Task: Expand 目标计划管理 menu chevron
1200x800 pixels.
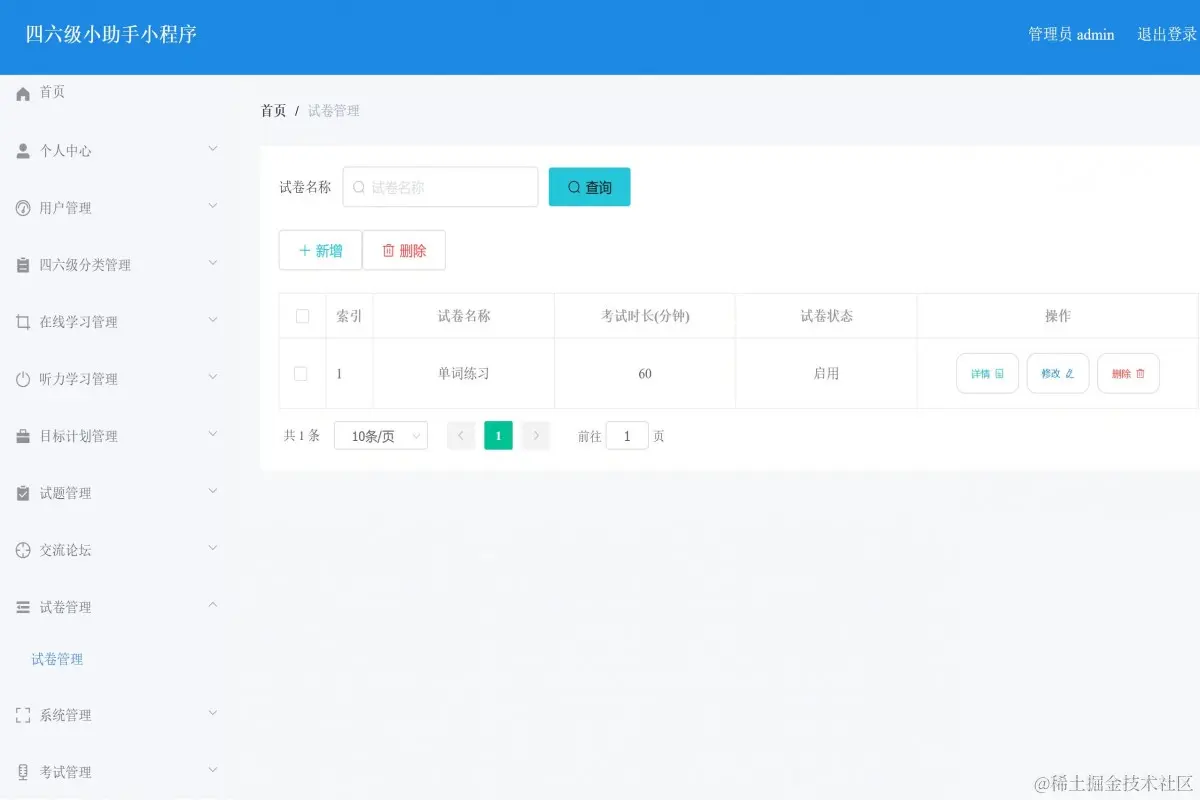Action: [212, 434]
